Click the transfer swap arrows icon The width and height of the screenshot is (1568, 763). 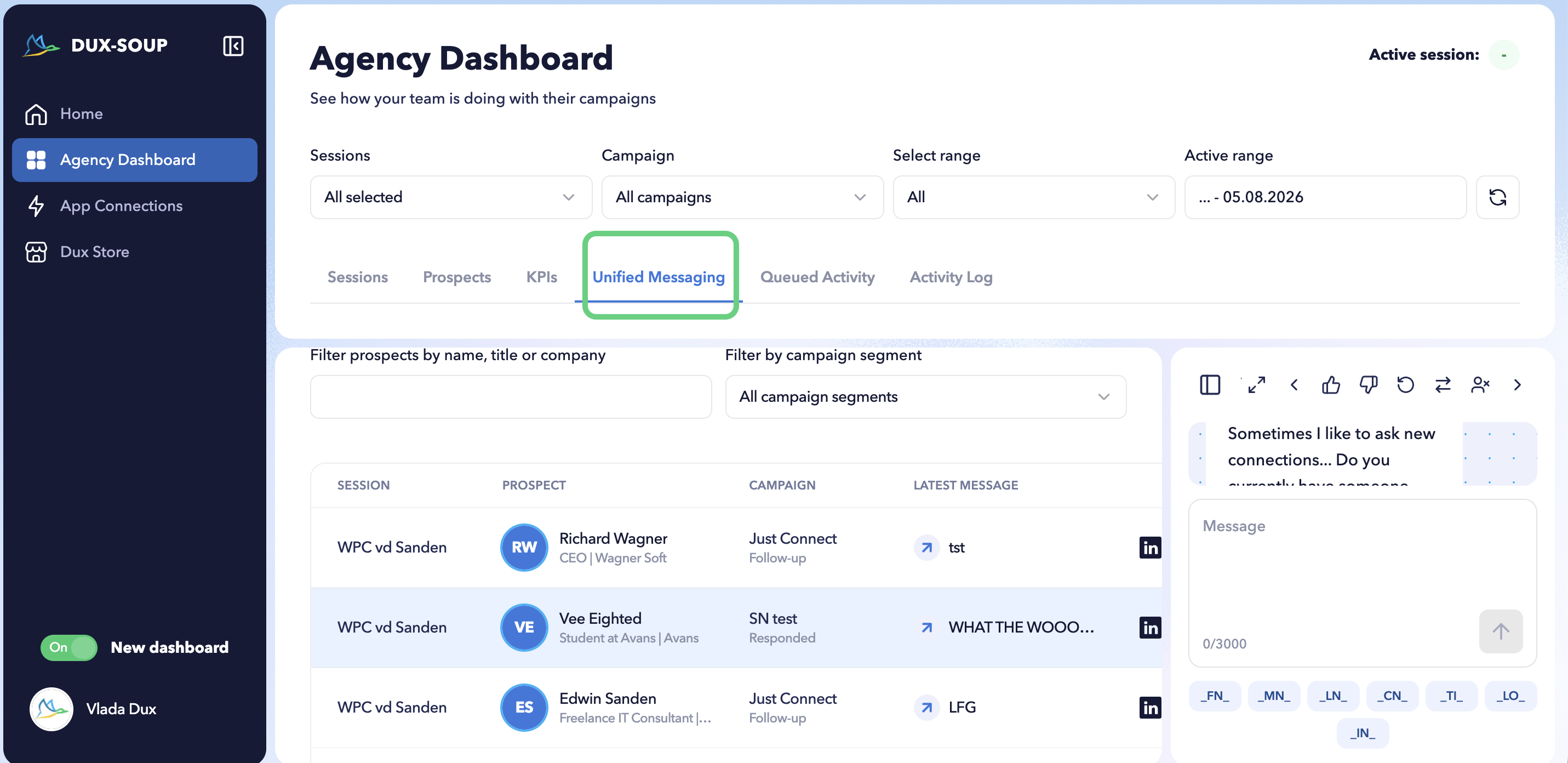[1443, 385]
